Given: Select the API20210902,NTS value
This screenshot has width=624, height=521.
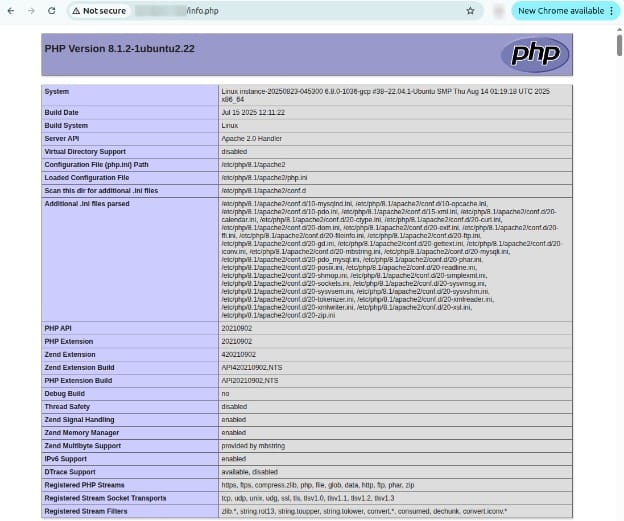Looking at the screenshot, I should [250, 381].
